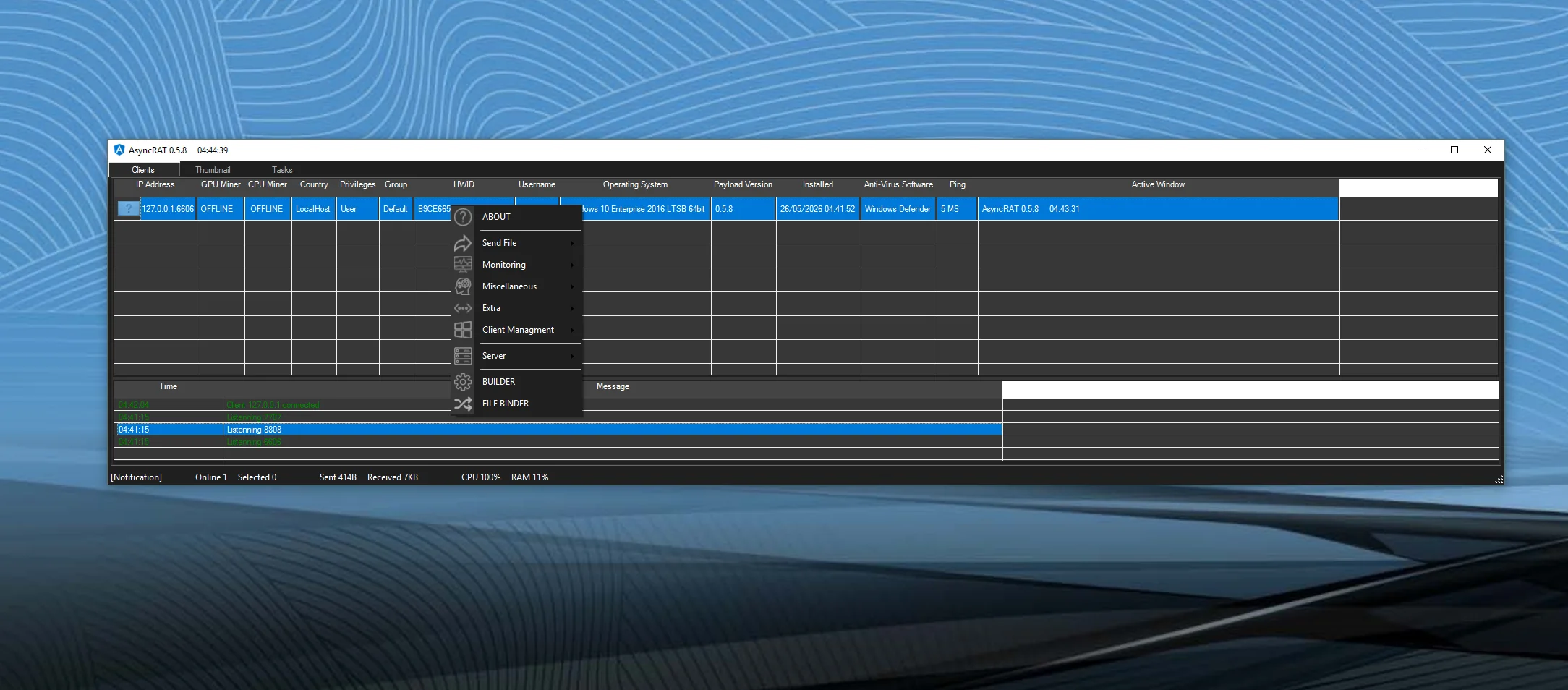Sort by the GPU Miner column header
This screenshot has width=1568, height=690.
tap(221, 184)
